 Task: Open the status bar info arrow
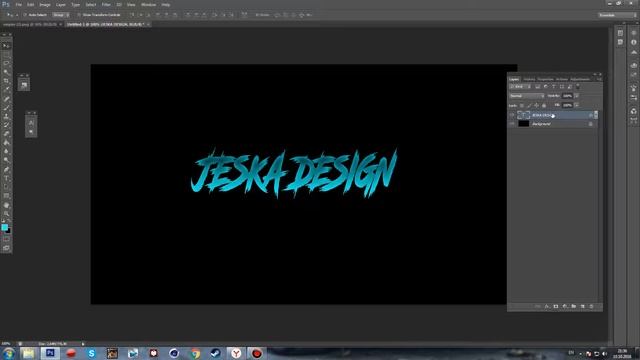(x=83, y=344)
